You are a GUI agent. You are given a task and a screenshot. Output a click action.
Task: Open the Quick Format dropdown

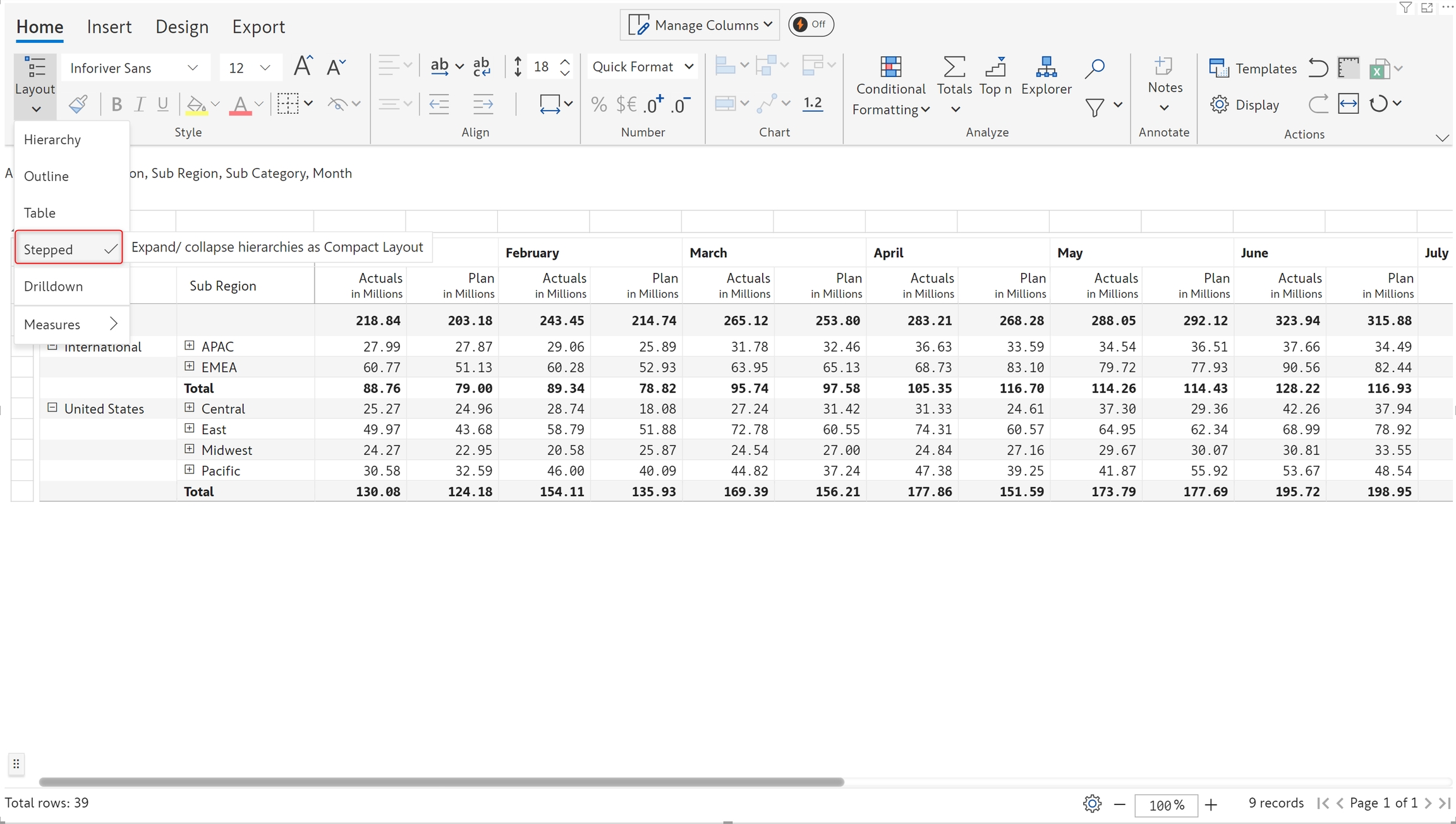[x=643, y=67]
